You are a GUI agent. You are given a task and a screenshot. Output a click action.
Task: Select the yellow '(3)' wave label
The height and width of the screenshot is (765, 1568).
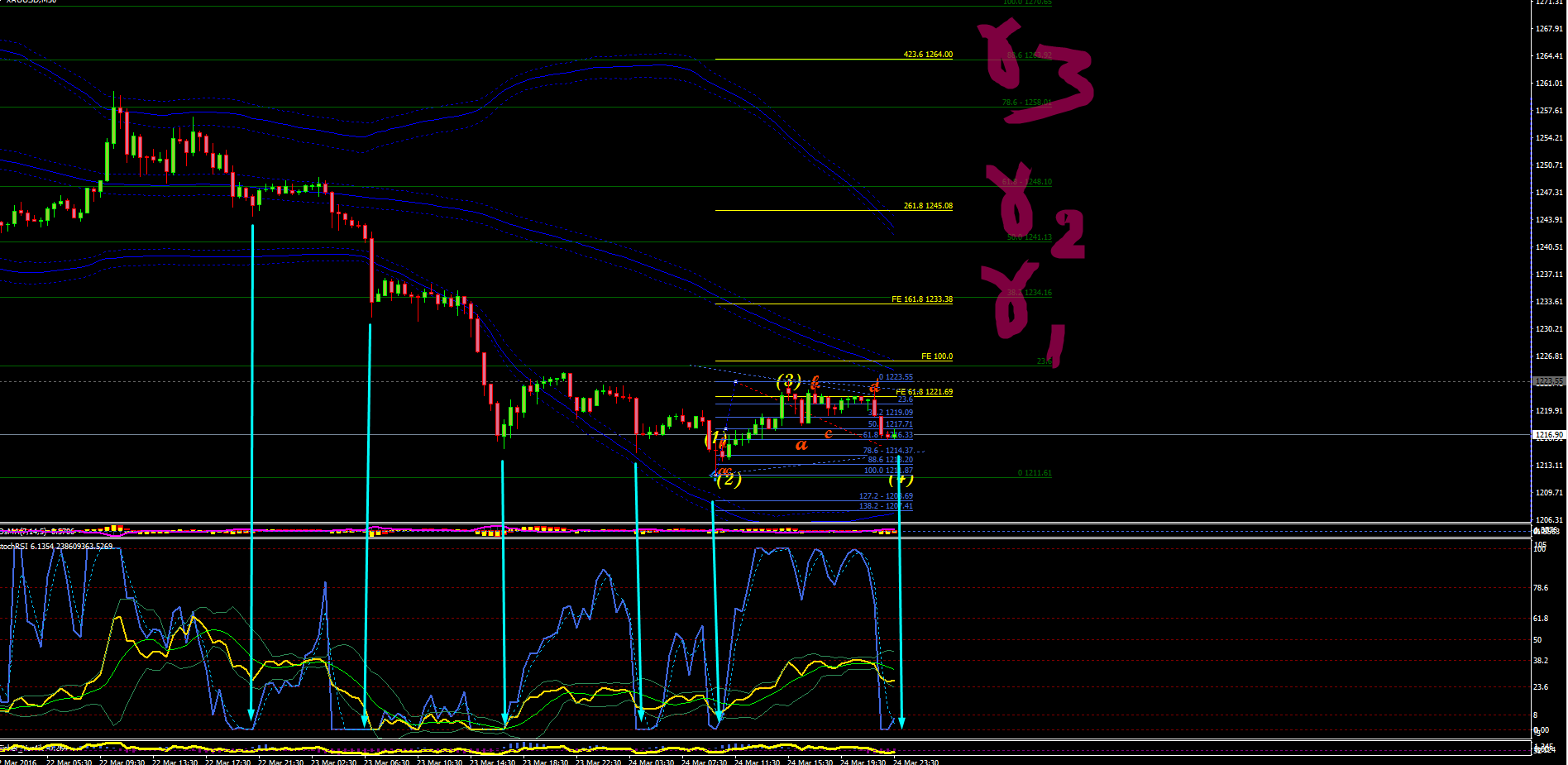pos(788,380)
